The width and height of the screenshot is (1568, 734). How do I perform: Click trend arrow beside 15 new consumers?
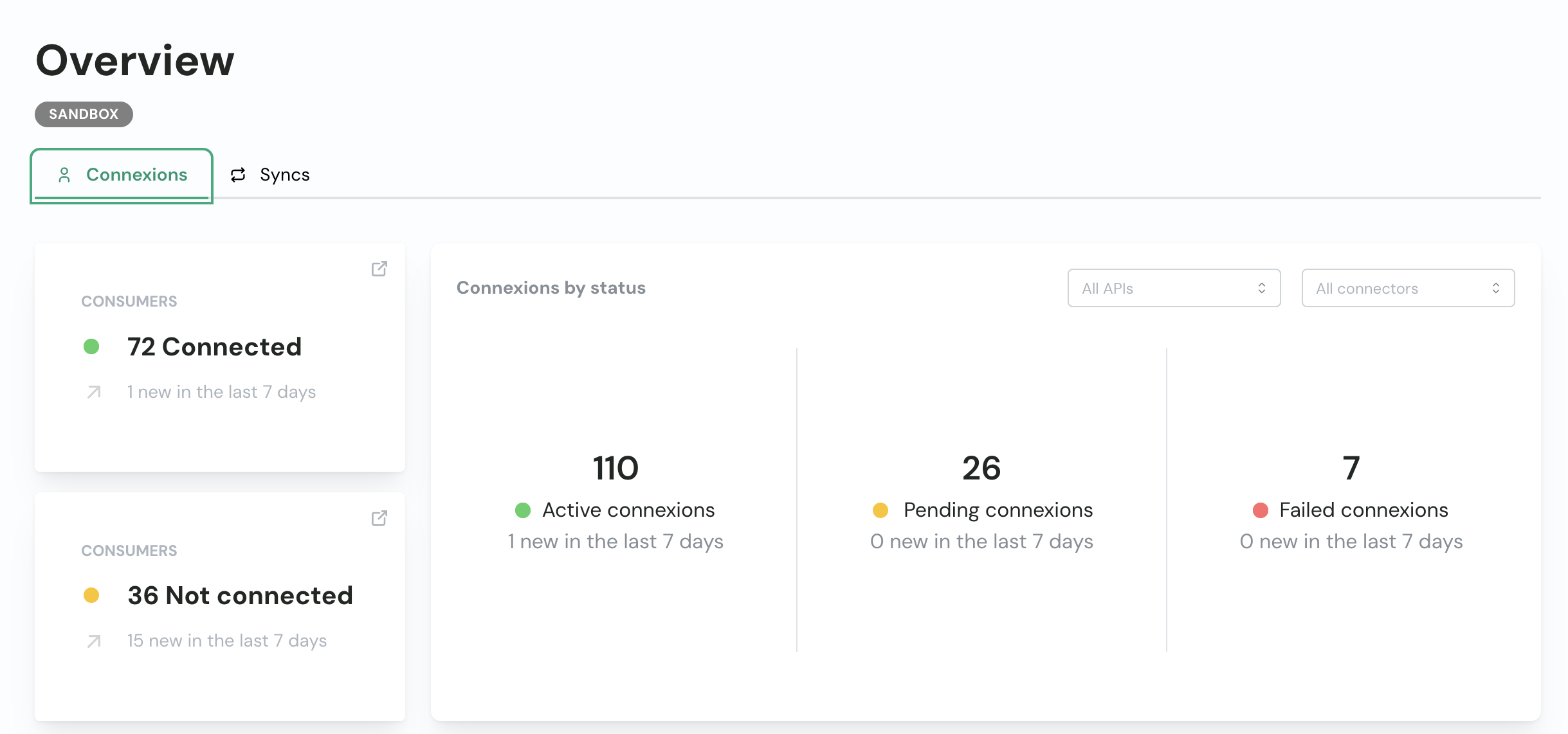coord(94,641)
